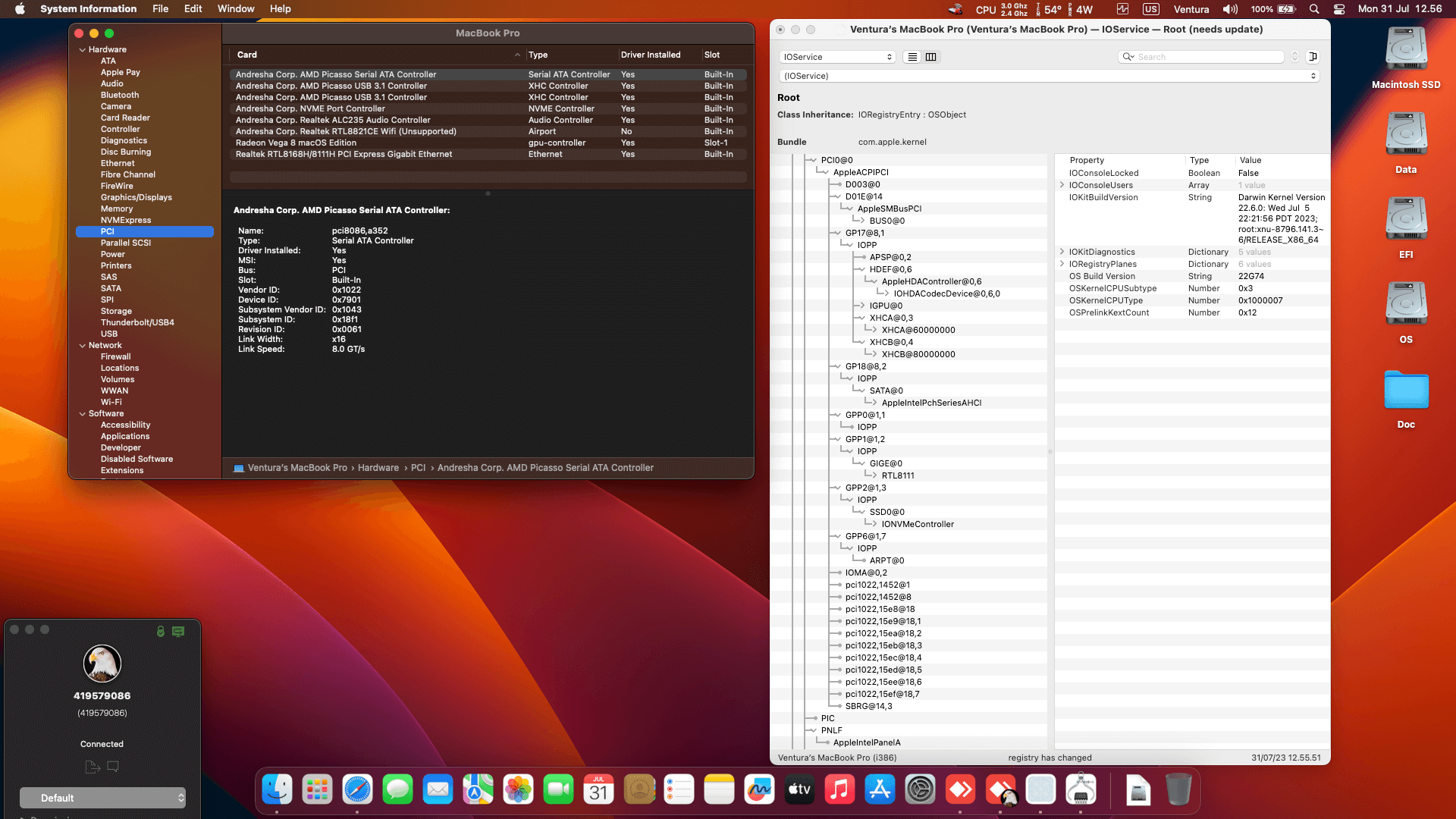The image size is (1456, 819).
Task: Collapse the Network section in sidebar
Action: tap(82, 346)
